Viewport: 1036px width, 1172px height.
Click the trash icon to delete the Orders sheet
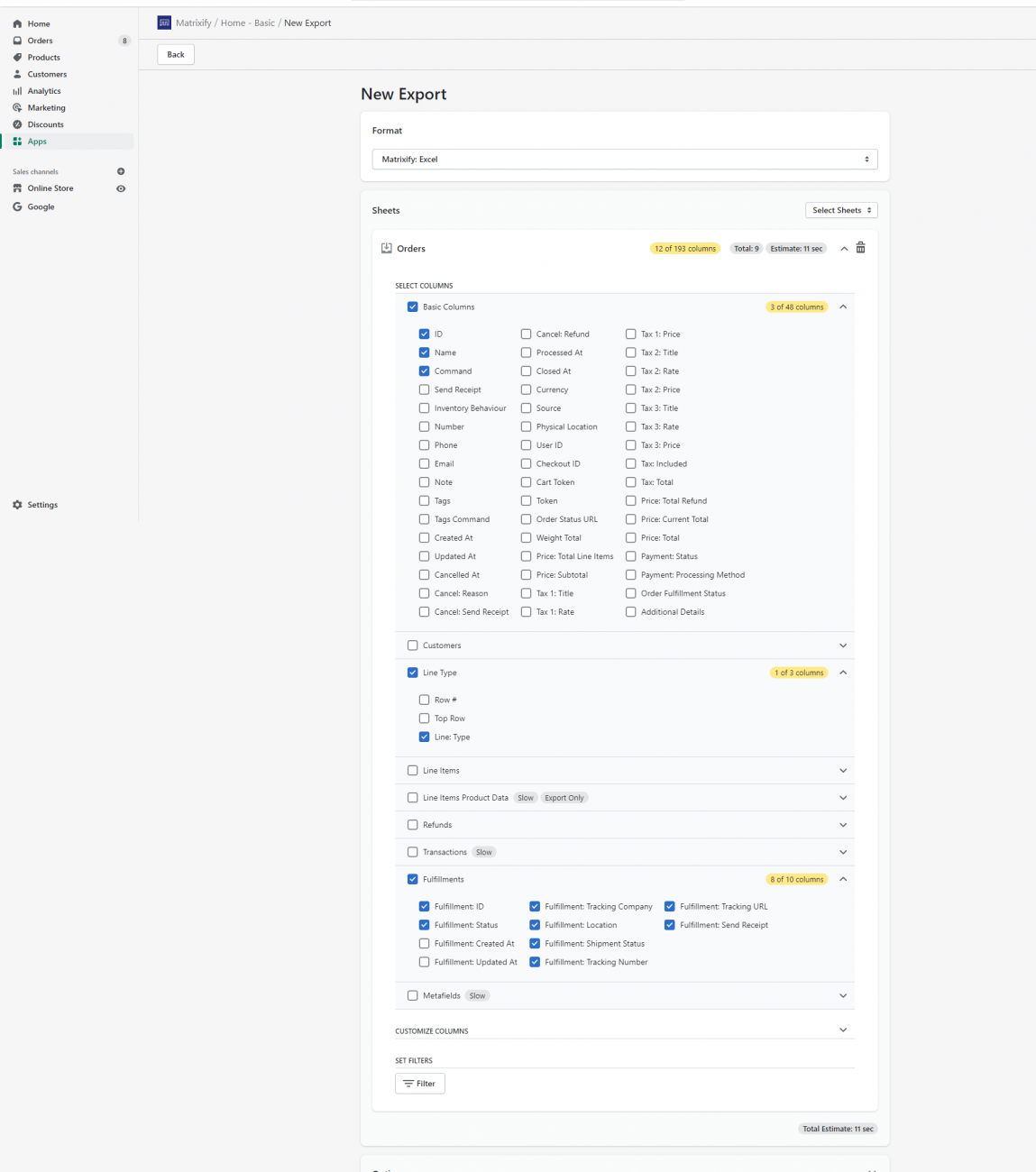tap(860, 247)
